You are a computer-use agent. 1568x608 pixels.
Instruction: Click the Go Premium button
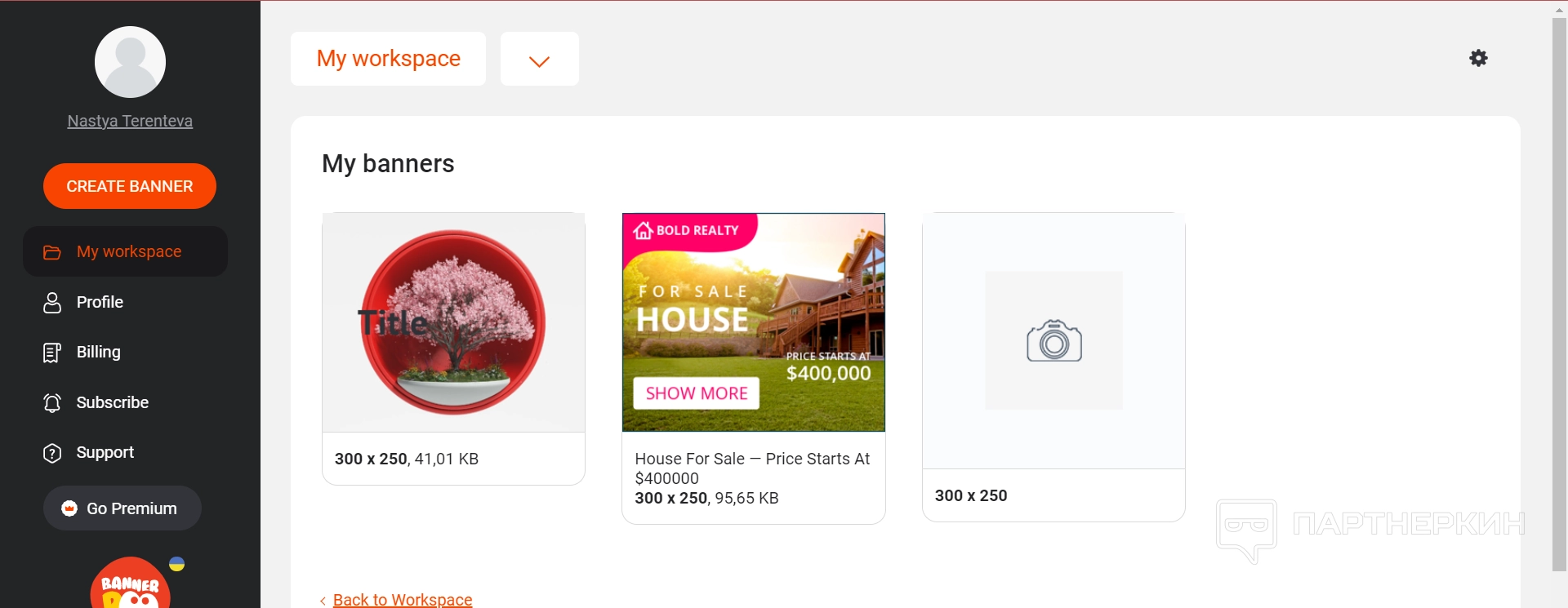(122, 508)
